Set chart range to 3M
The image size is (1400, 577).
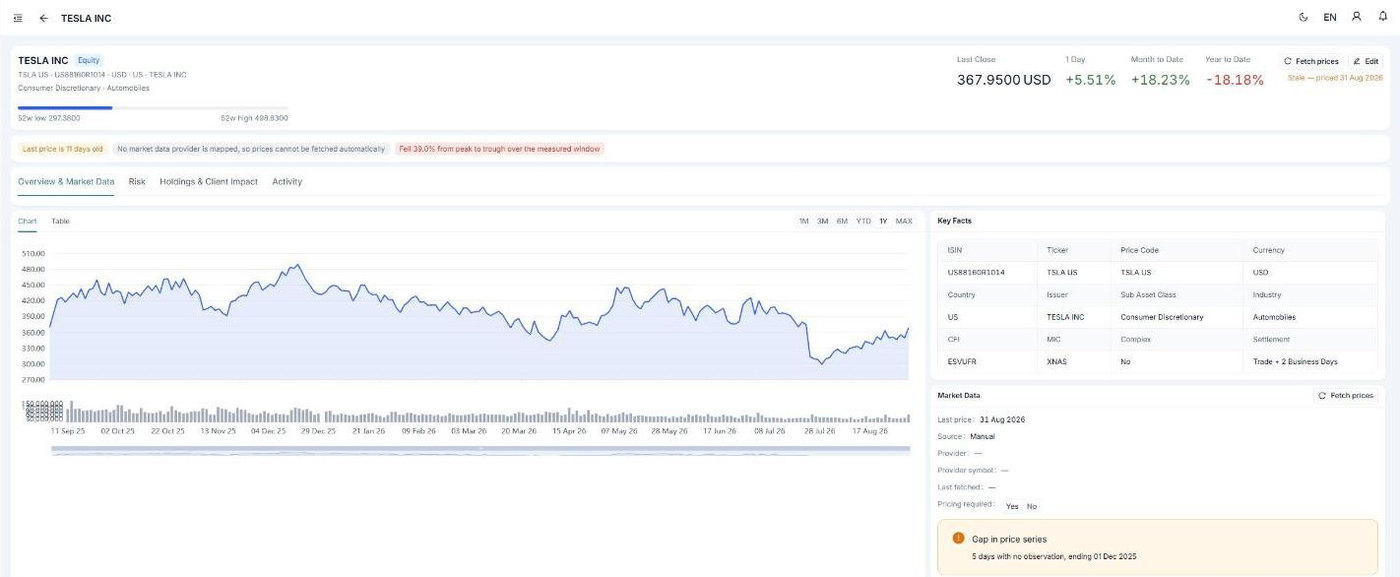coord(823,221)
